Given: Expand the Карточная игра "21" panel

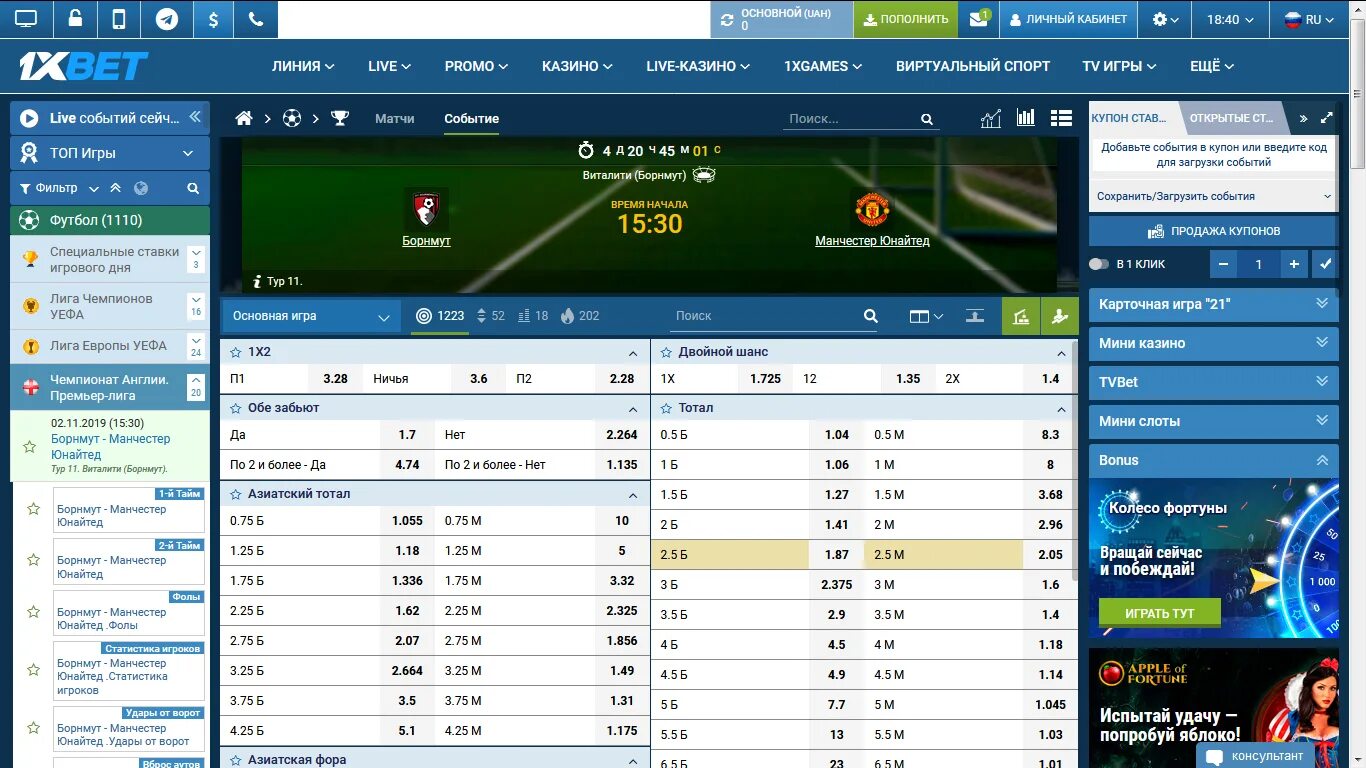Looking at the screenshot, I should tap(1214, 304).
